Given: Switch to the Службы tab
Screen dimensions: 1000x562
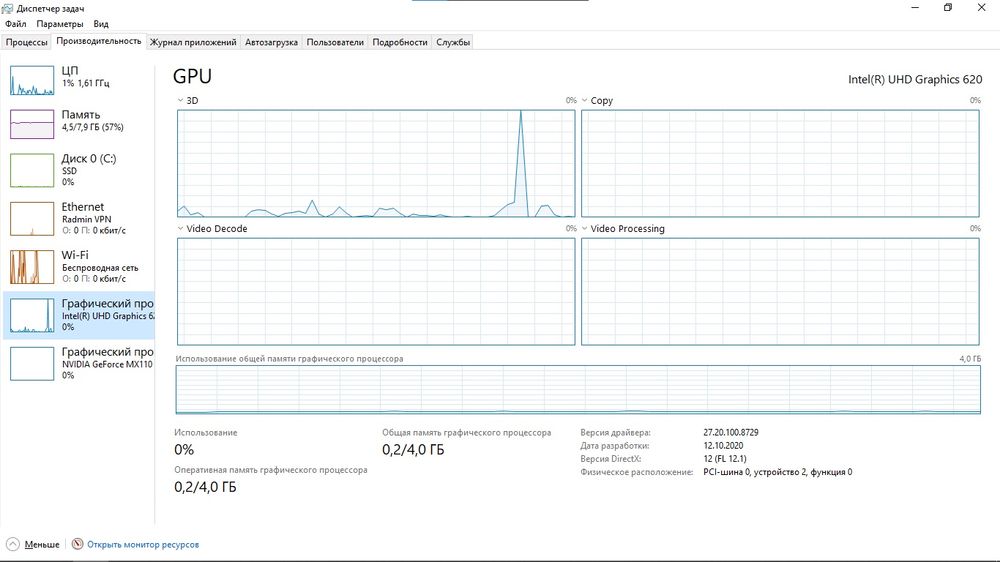Looking at the screenshot, I should click(453, 42).
